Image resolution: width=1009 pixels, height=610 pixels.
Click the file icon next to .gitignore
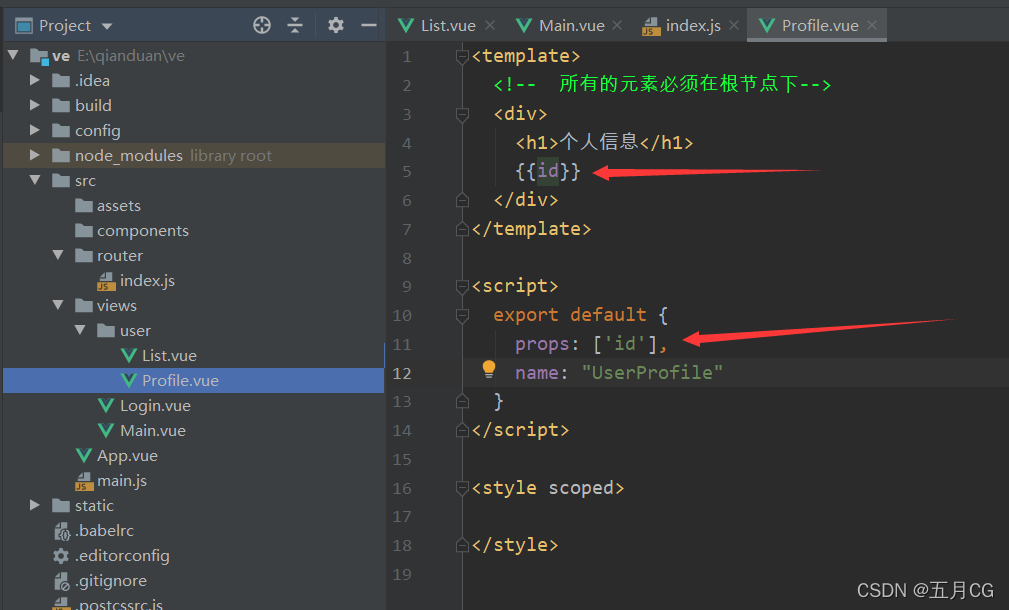pyautogui.click(x=61, y=582)
